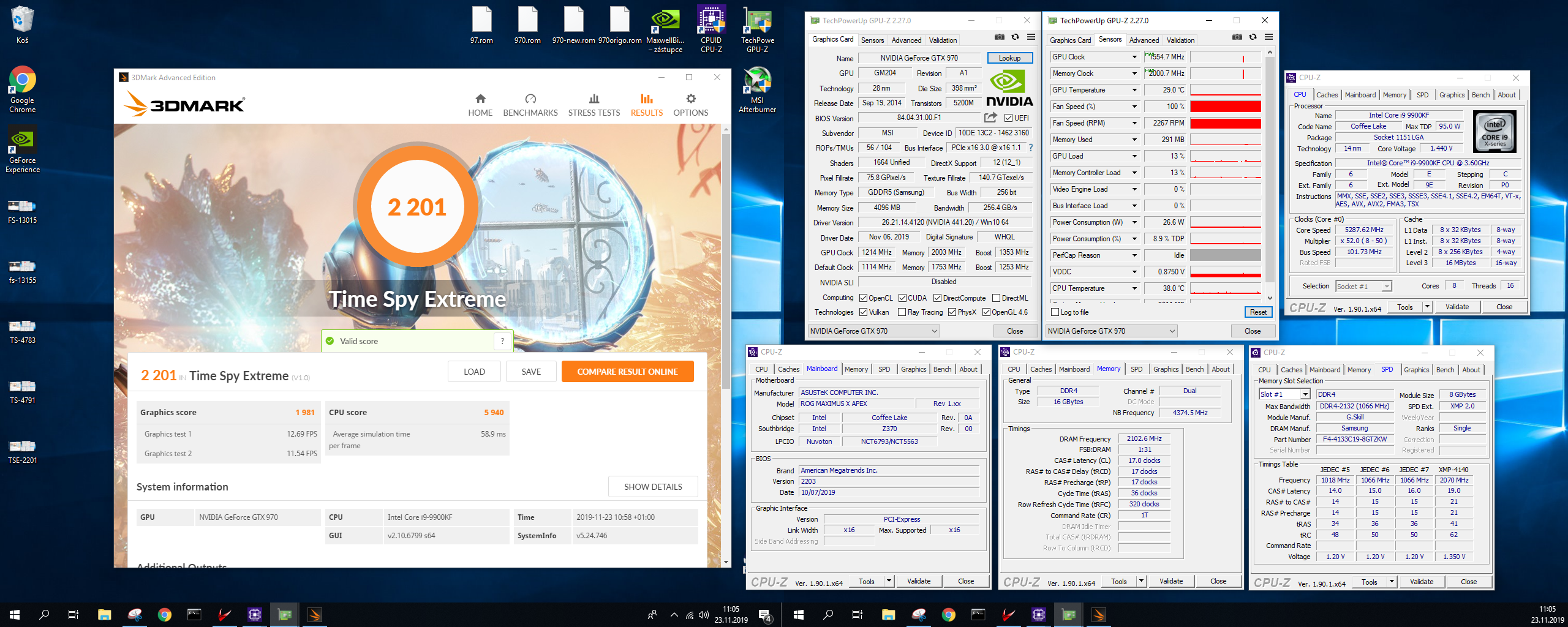Select the 970origo.rom desktop file
This screenshot has width=1568, height=627.
tap(620, 25)
